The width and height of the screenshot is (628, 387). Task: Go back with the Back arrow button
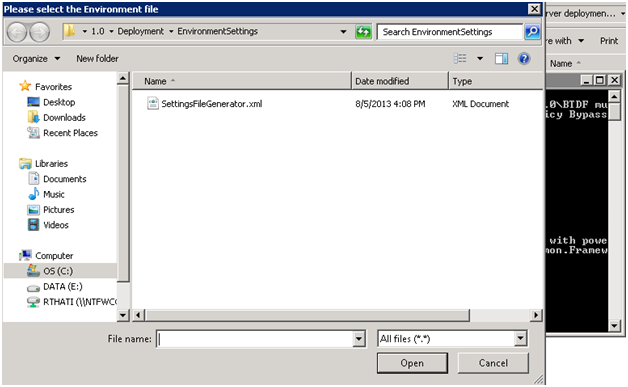[17, 32]
